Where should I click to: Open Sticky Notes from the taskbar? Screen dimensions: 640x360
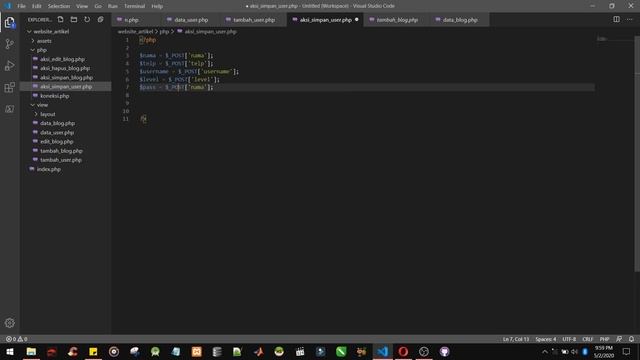(x=93, y=351)
